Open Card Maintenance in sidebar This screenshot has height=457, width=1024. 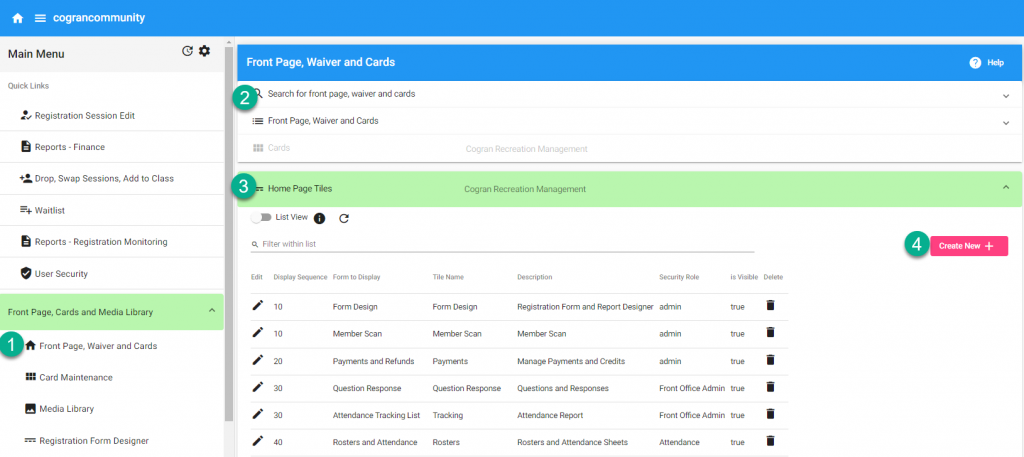75,377
